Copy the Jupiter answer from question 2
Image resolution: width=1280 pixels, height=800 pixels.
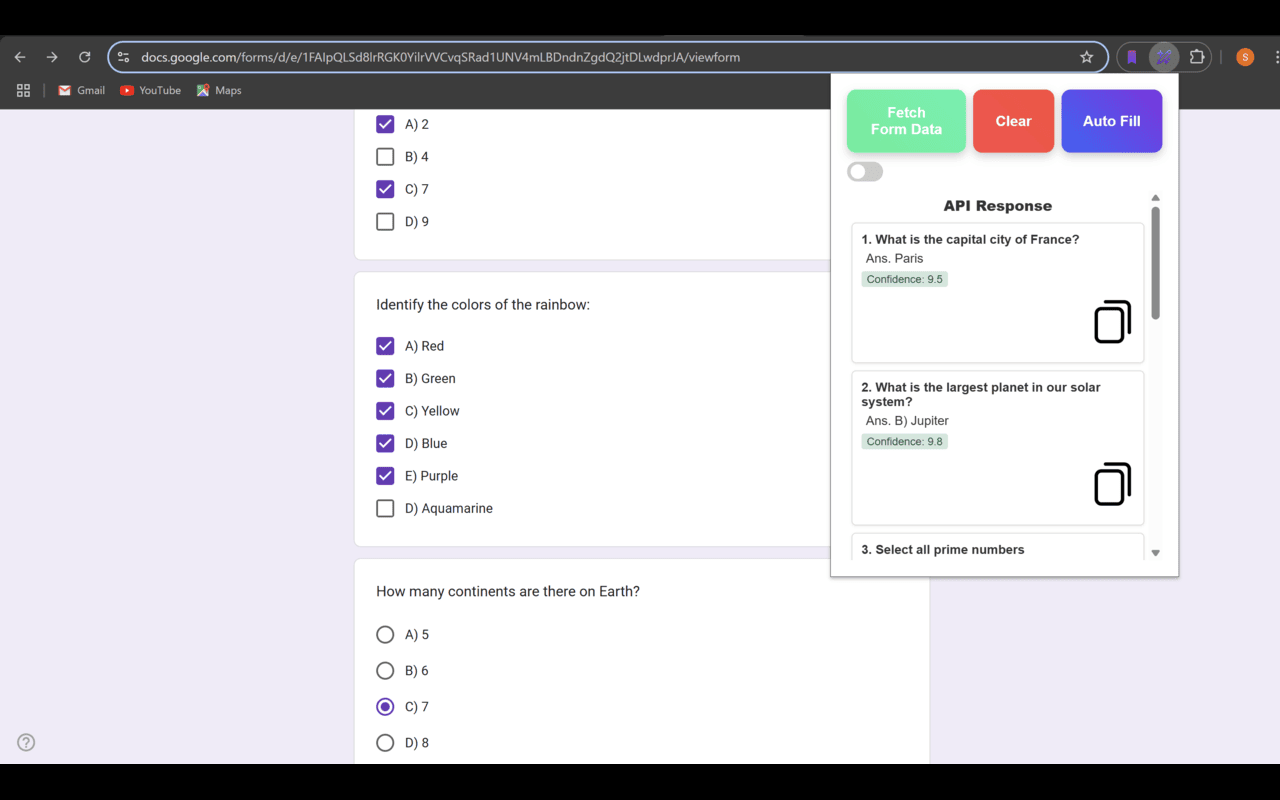pyautogui.click(x=1112, y=484)
